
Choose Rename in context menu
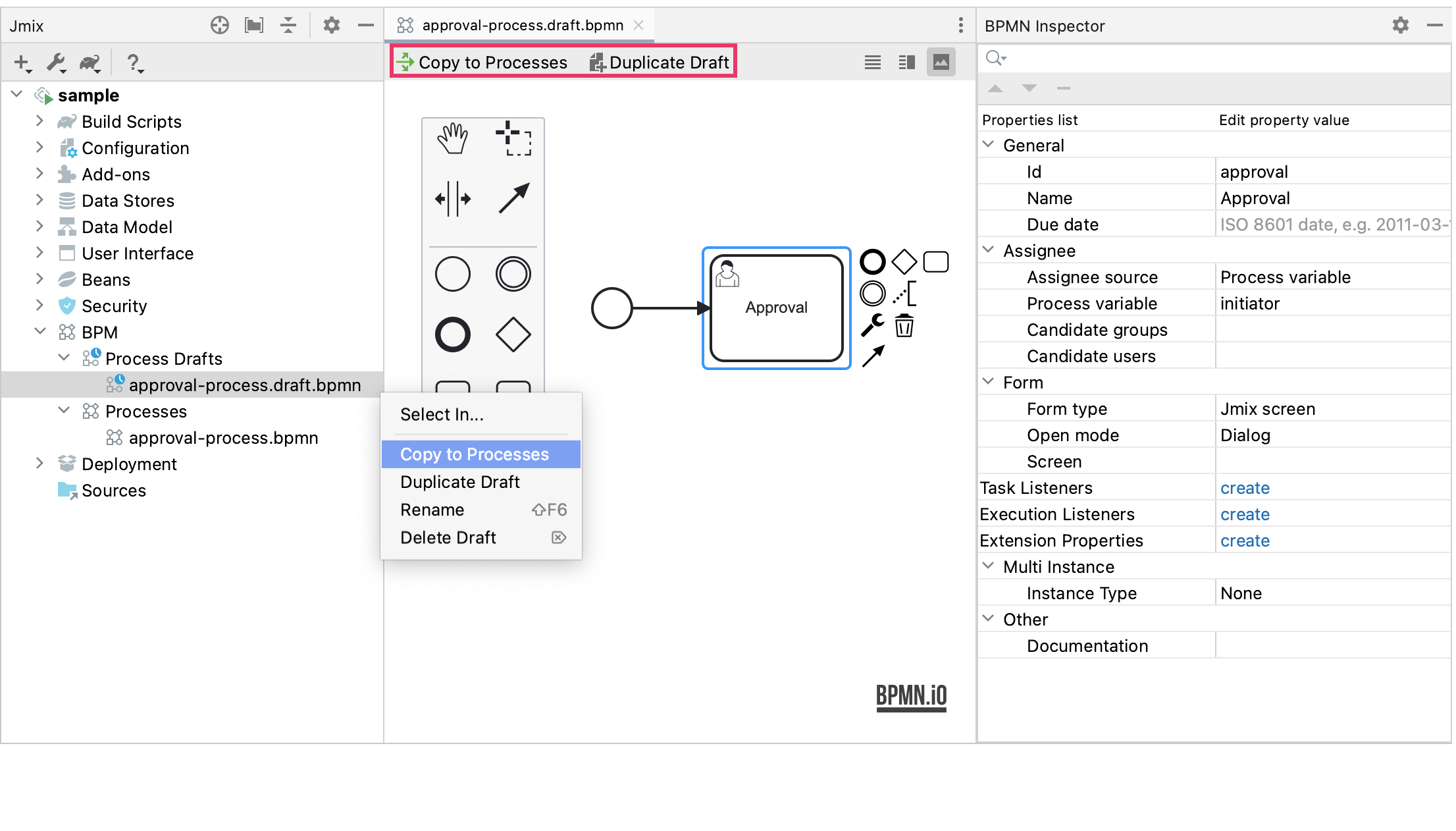point(481,510)
